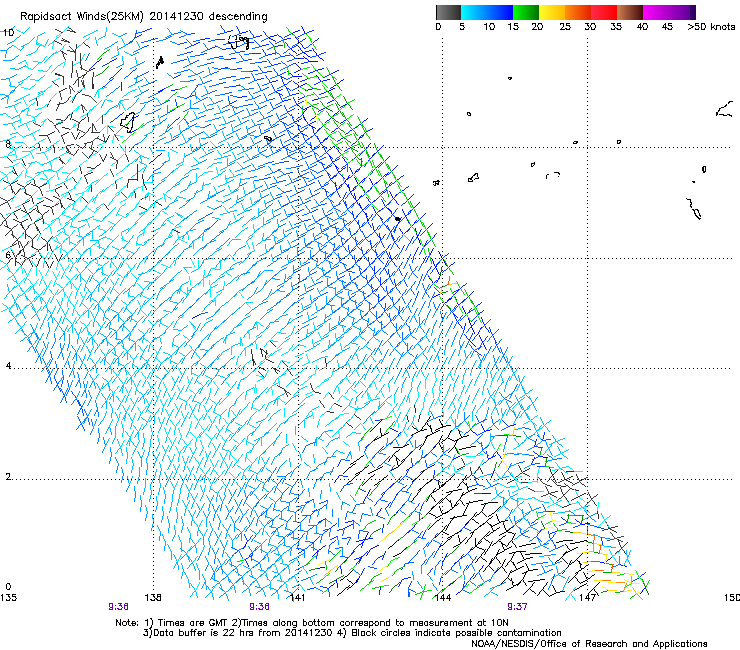740x650 pixels.
Task: Click the 'NOAA/NESDIS/Office of Research and Applications' credit
Action: (x=589, y=644)
